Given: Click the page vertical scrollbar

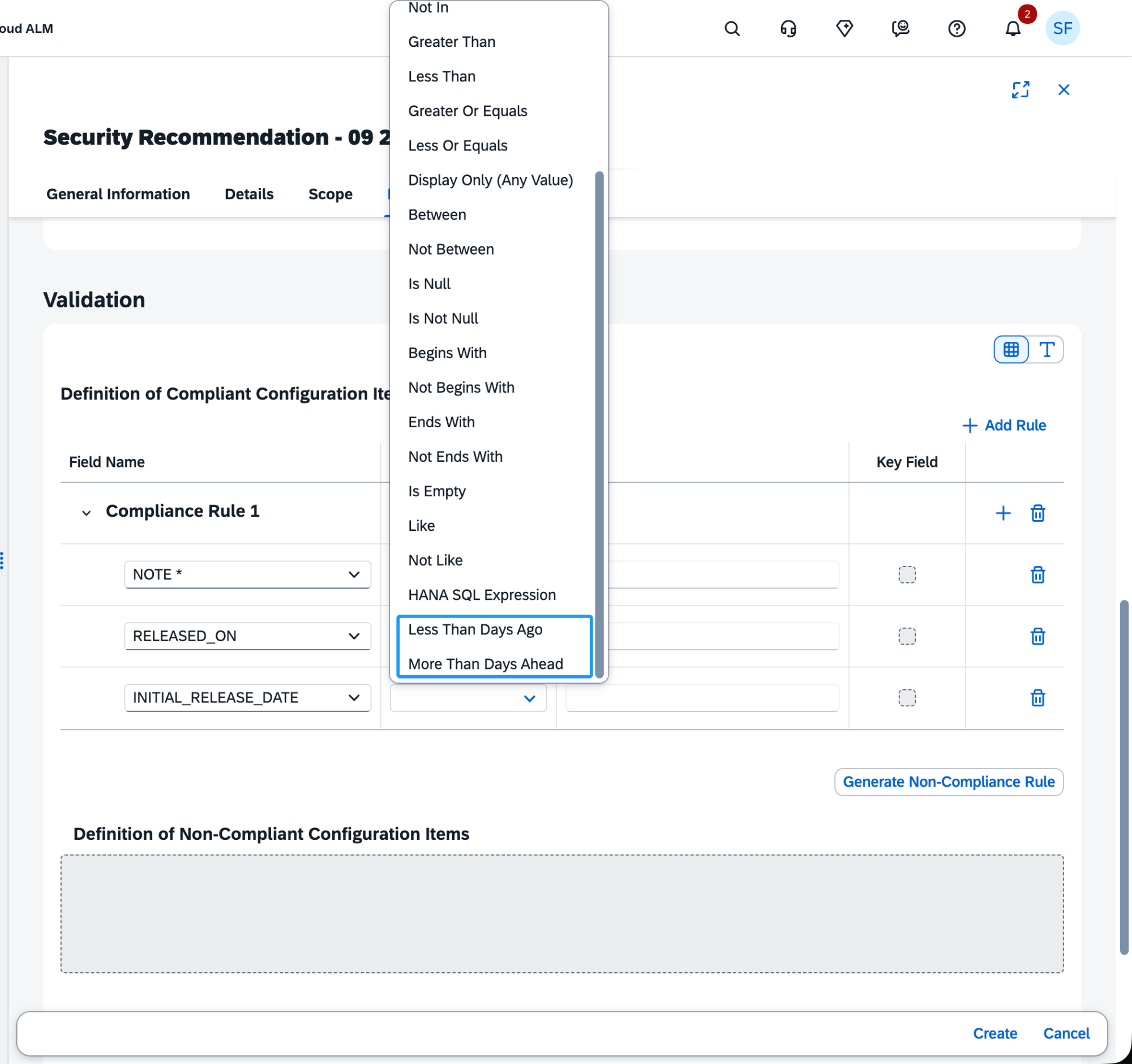Looking at the screenshot, I should click(1124, 776).
